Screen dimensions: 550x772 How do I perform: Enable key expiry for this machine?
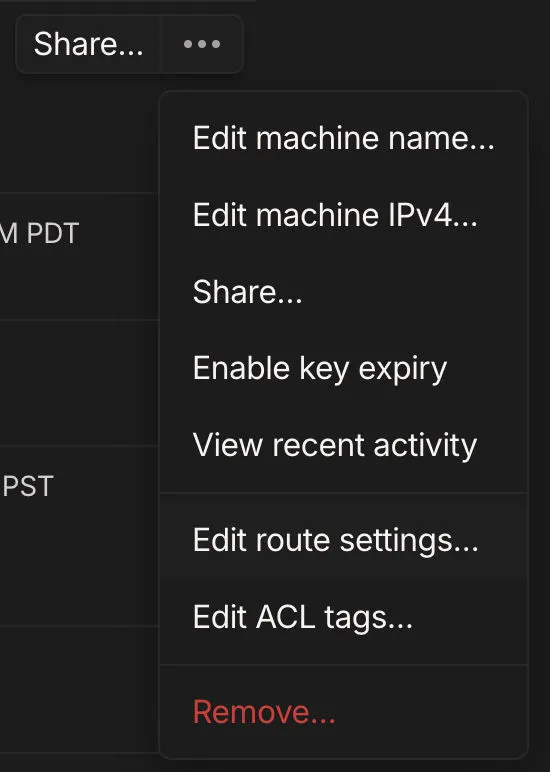344,369
